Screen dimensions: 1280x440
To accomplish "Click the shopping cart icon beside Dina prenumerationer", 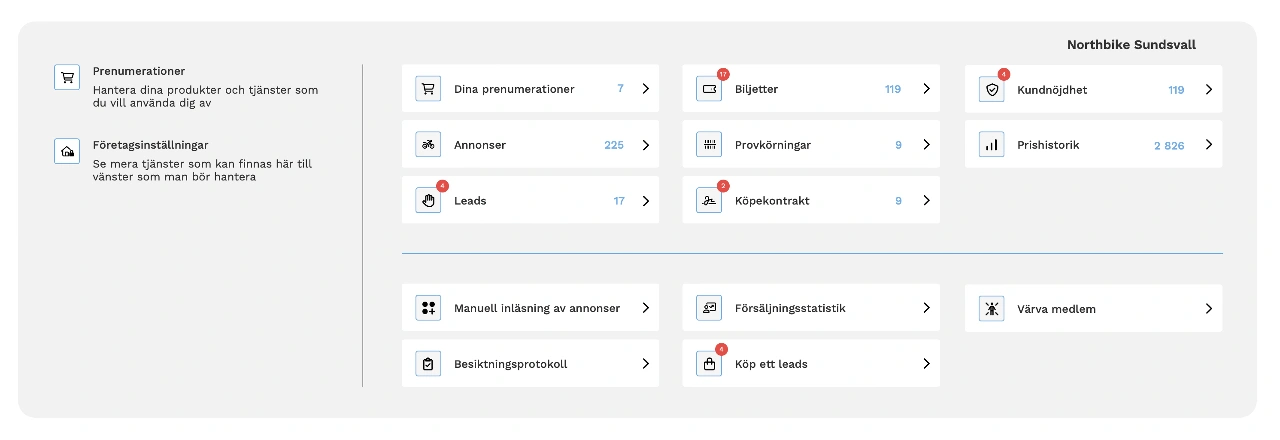I will pyautogui.click(x=428, y=89).
